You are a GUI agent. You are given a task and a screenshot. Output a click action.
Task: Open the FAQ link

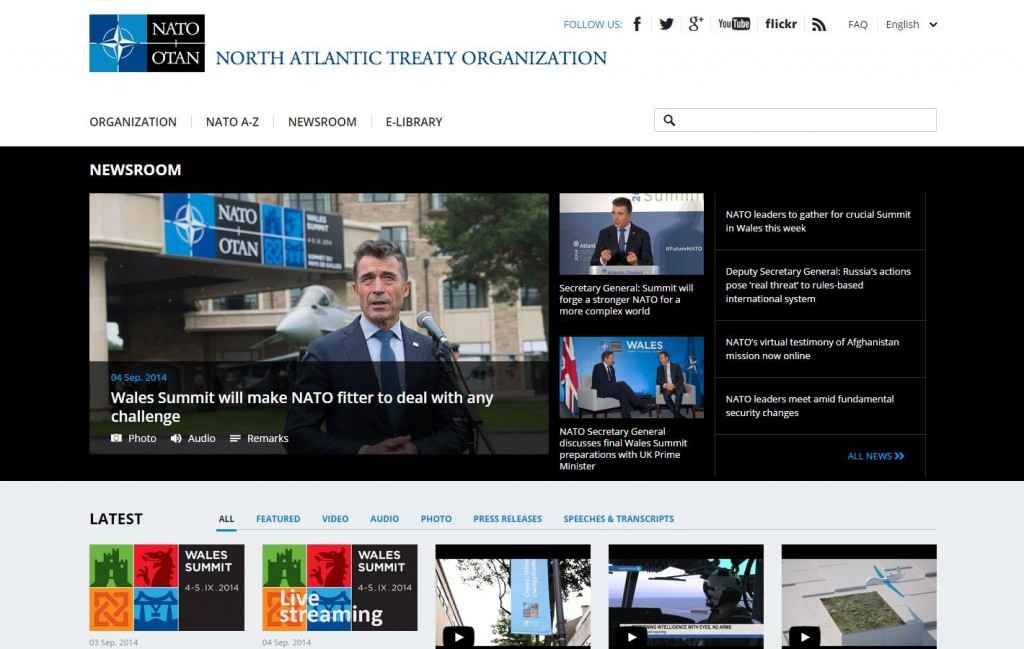click(857, 24)
